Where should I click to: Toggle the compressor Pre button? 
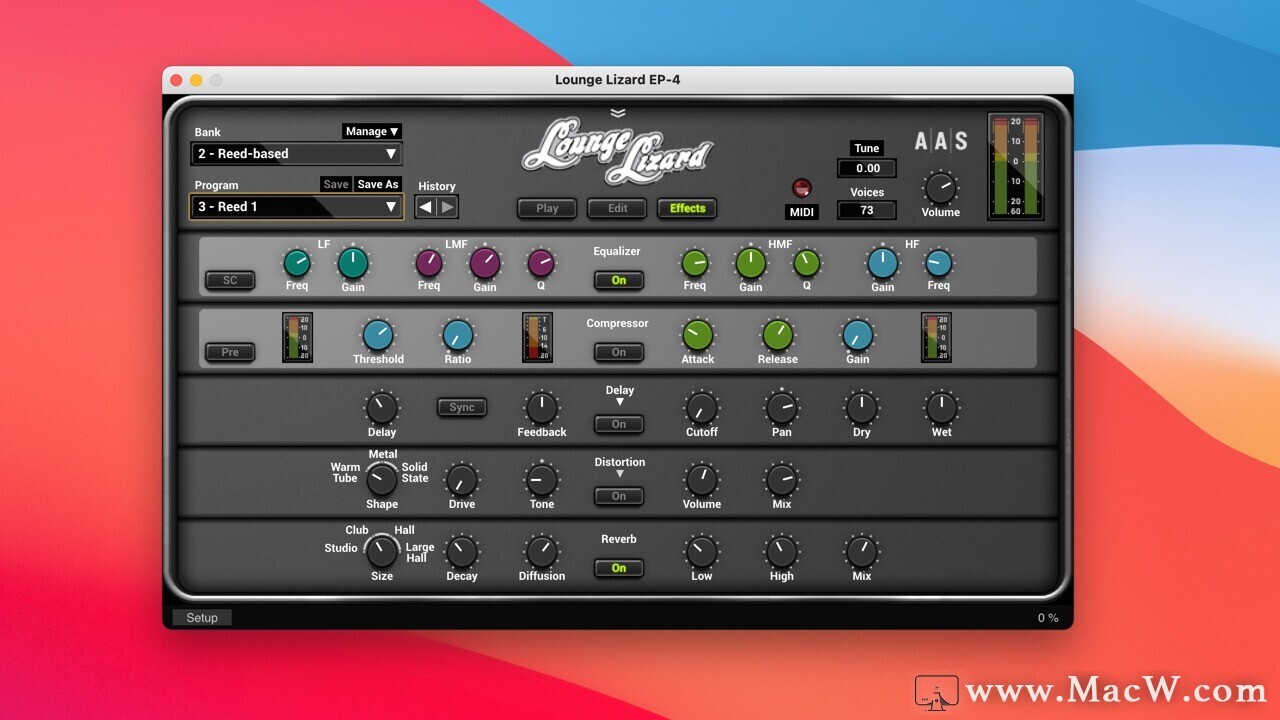pyautogui.click(x=230, y=352)
